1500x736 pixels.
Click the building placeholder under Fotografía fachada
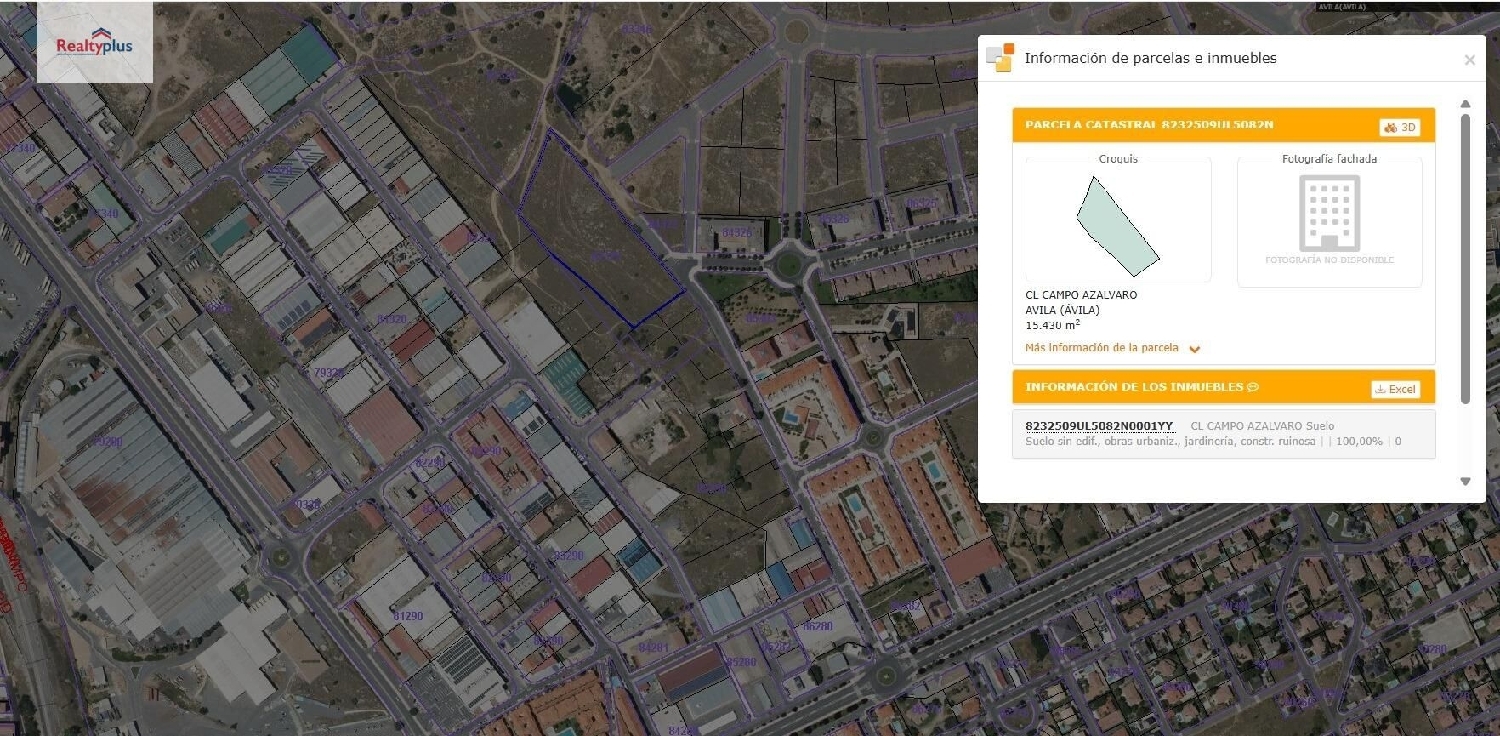point(1329,213)
